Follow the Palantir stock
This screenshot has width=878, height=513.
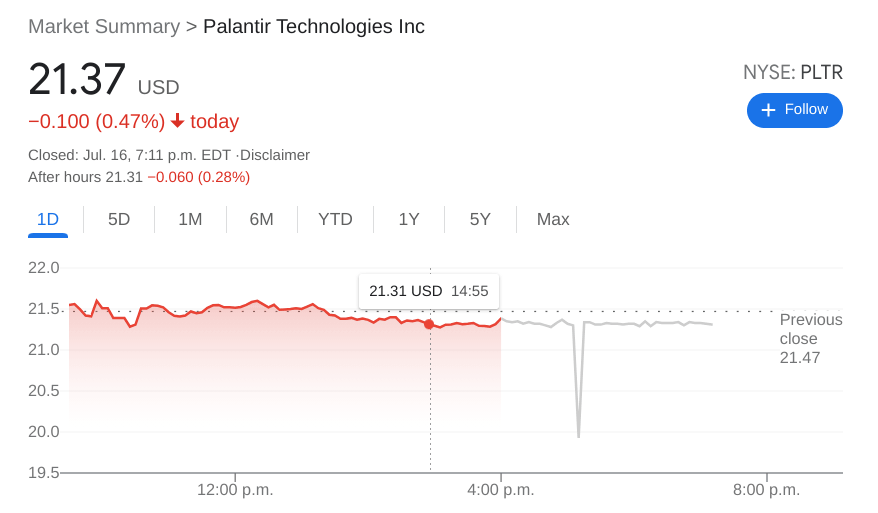(x=794, y=110)
